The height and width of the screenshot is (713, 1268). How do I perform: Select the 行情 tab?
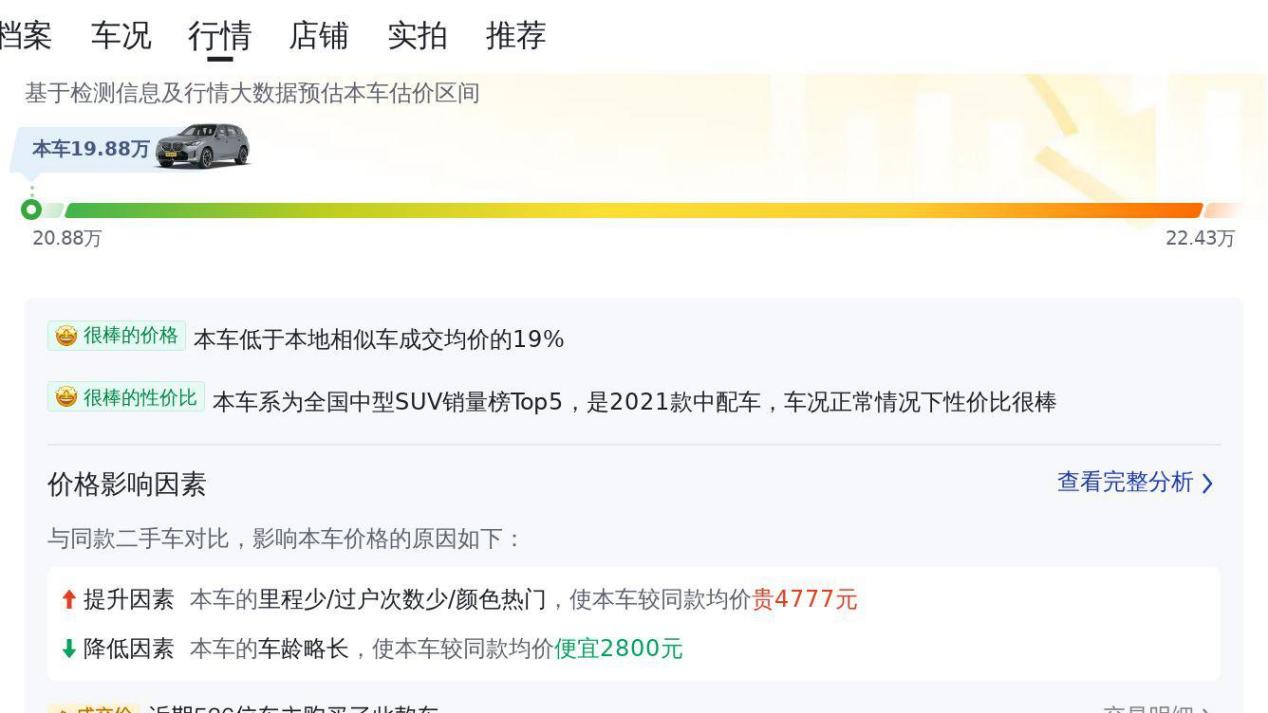(x=219, y=36)
